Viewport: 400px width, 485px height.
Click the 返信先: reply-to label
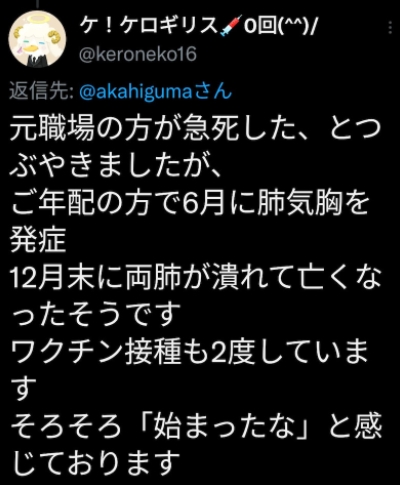point(42,91)
